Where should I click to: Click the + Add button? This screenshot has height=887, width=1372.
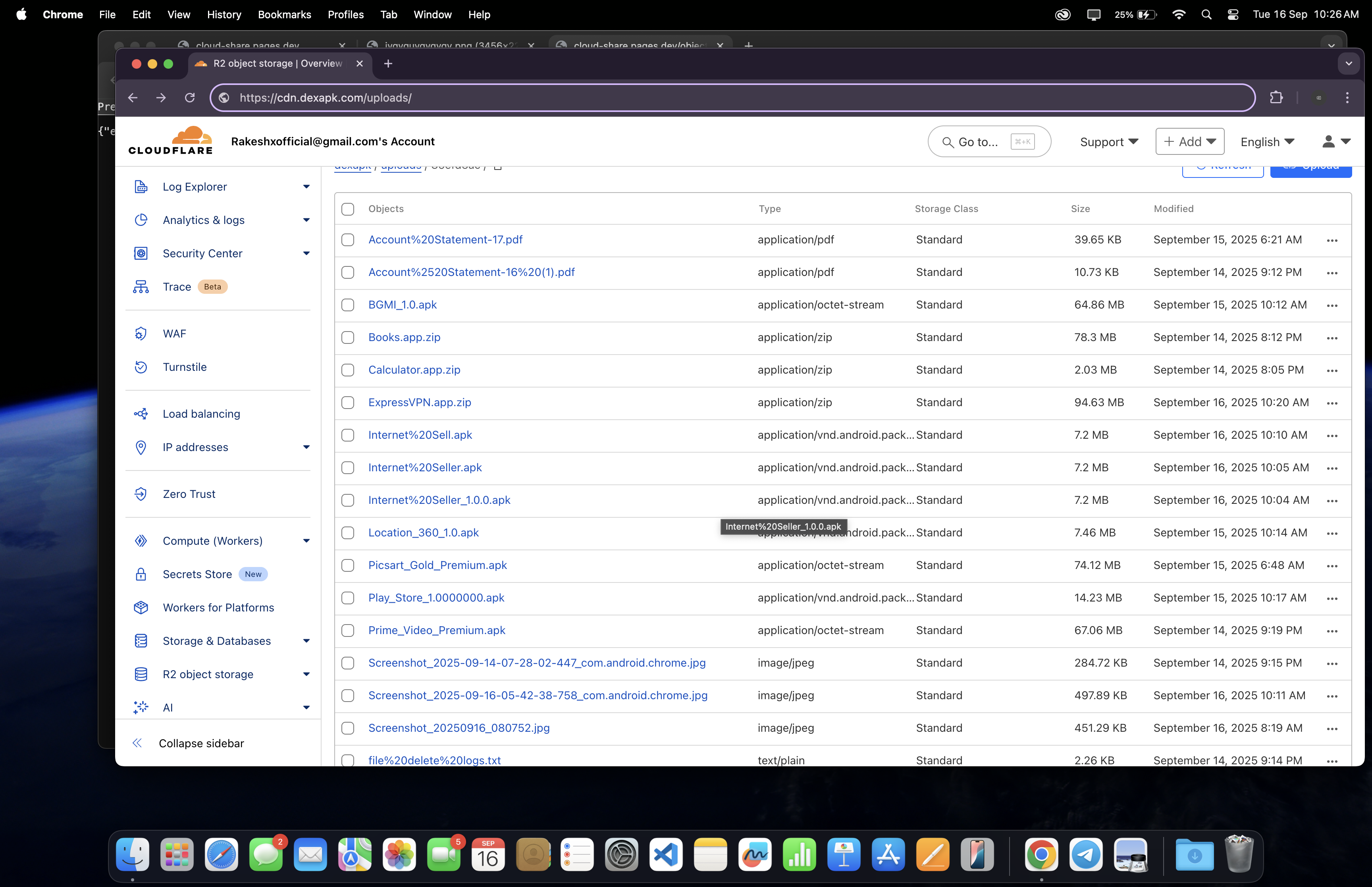1189,142
